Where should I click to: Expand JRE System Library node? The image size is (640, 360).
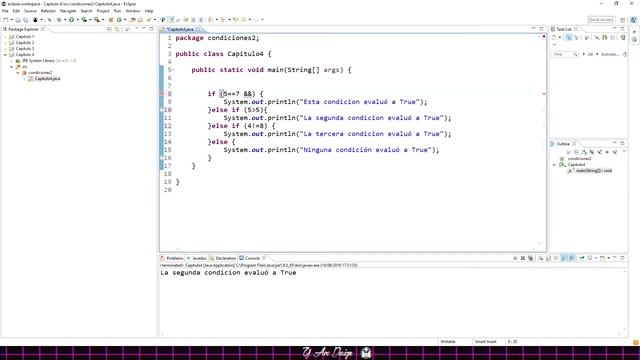(11, 60)
